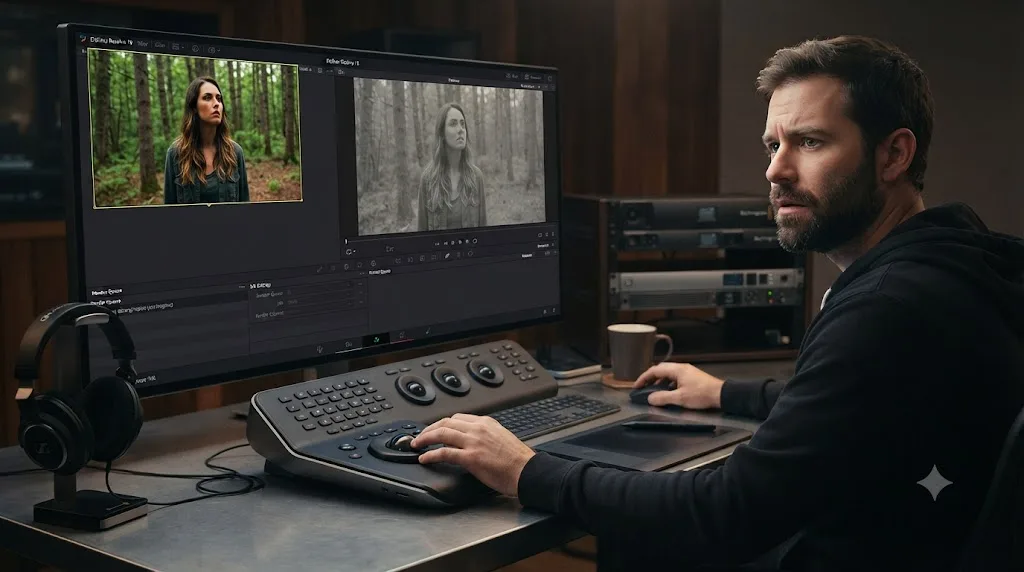The height and width of the screenshot is (572, 1024).
Task: Open the first menu item right of the app title
Action: click(x=143, y=44)
